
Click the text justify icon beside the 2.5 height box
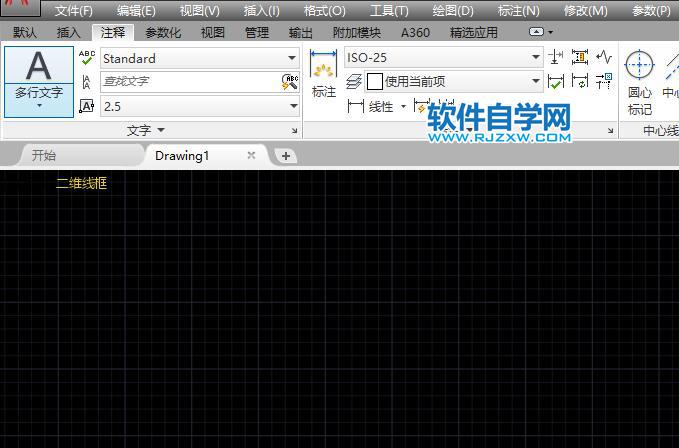[x=87, y=106]
